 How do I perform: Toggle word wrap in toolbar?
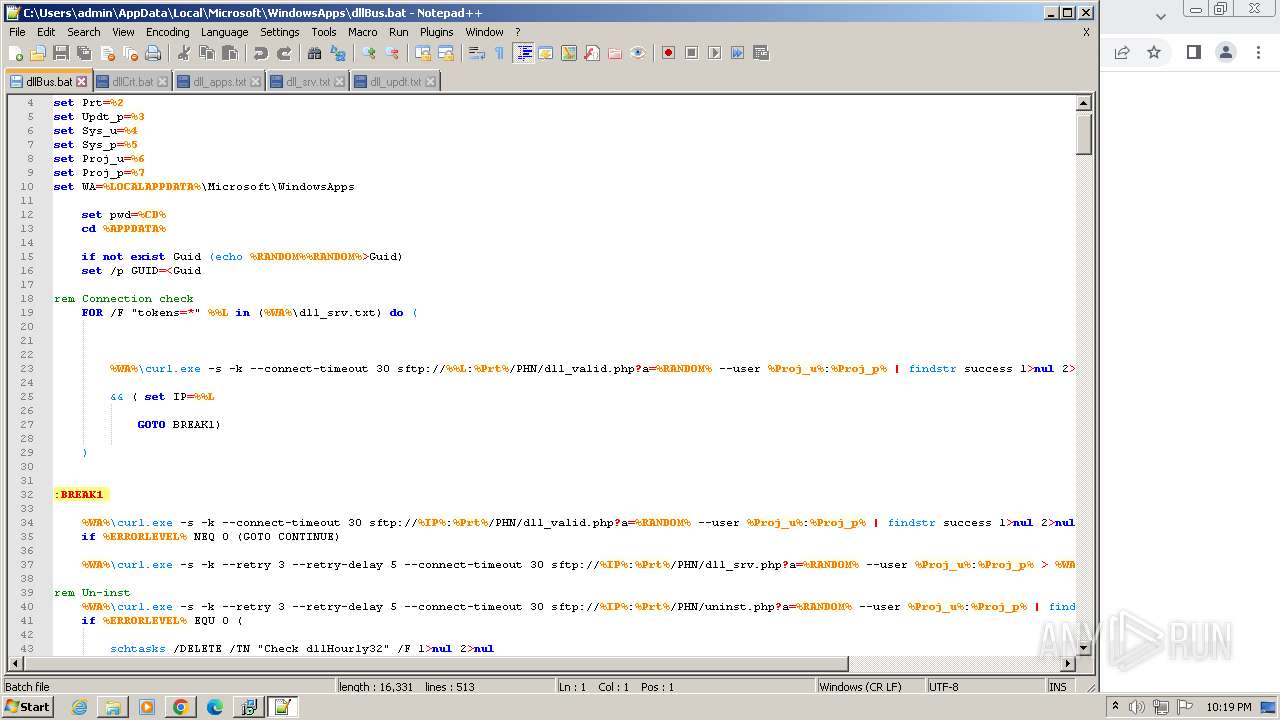coord(477,53)
